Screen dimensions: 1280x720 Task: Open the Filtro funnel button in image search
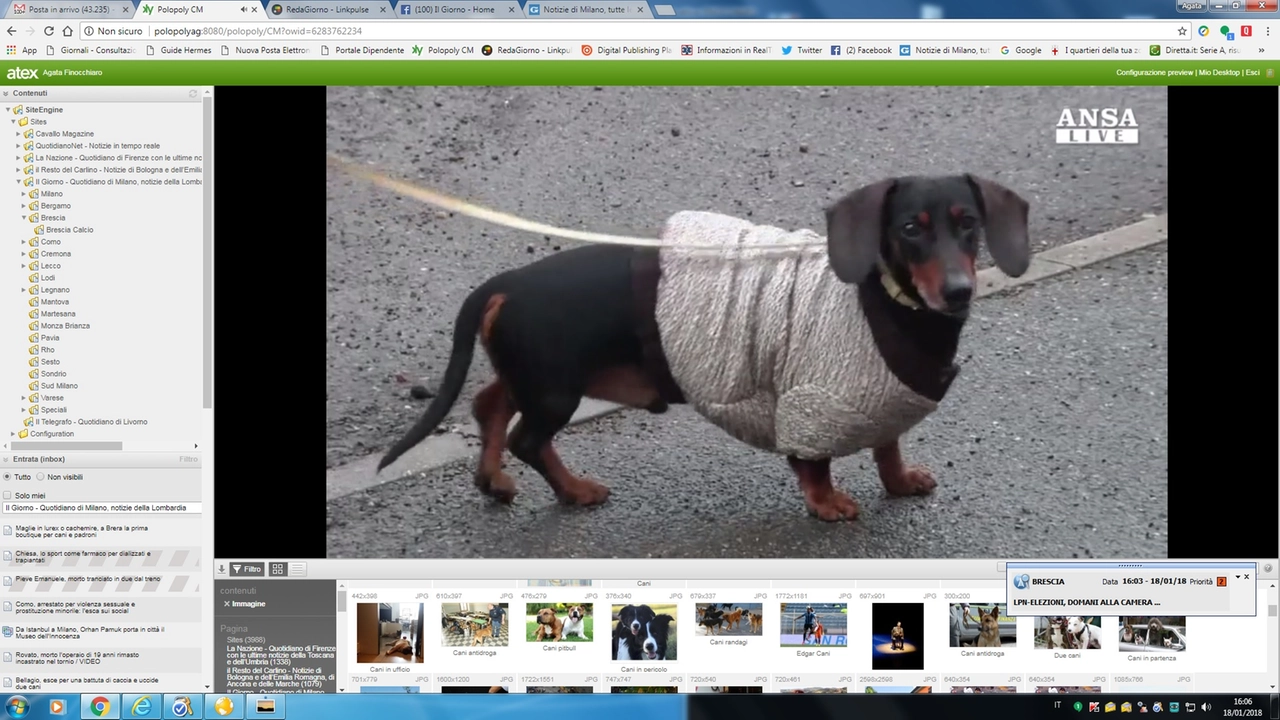coord(246,569)
